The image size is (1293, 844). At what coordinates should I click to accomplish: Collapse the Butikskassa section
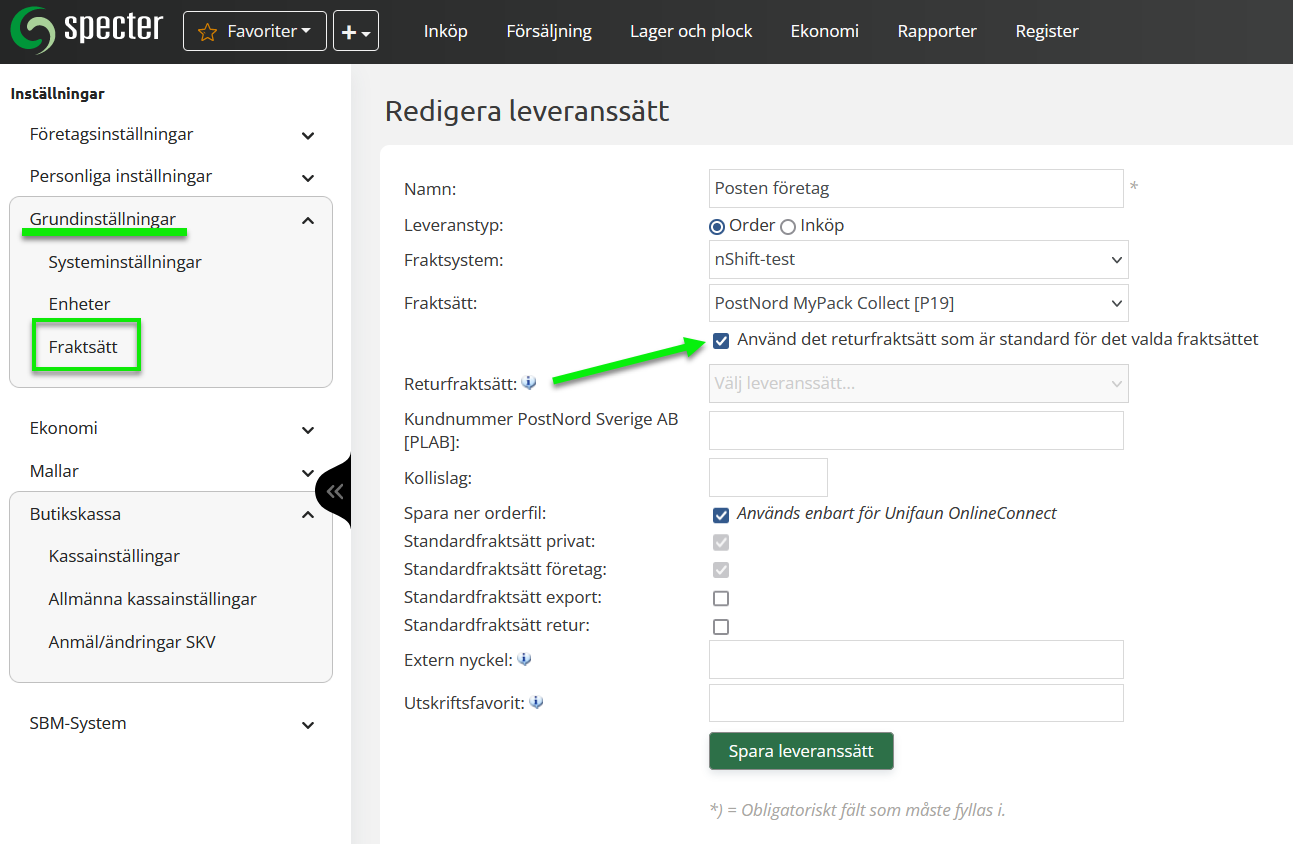(x=308, y=515)
